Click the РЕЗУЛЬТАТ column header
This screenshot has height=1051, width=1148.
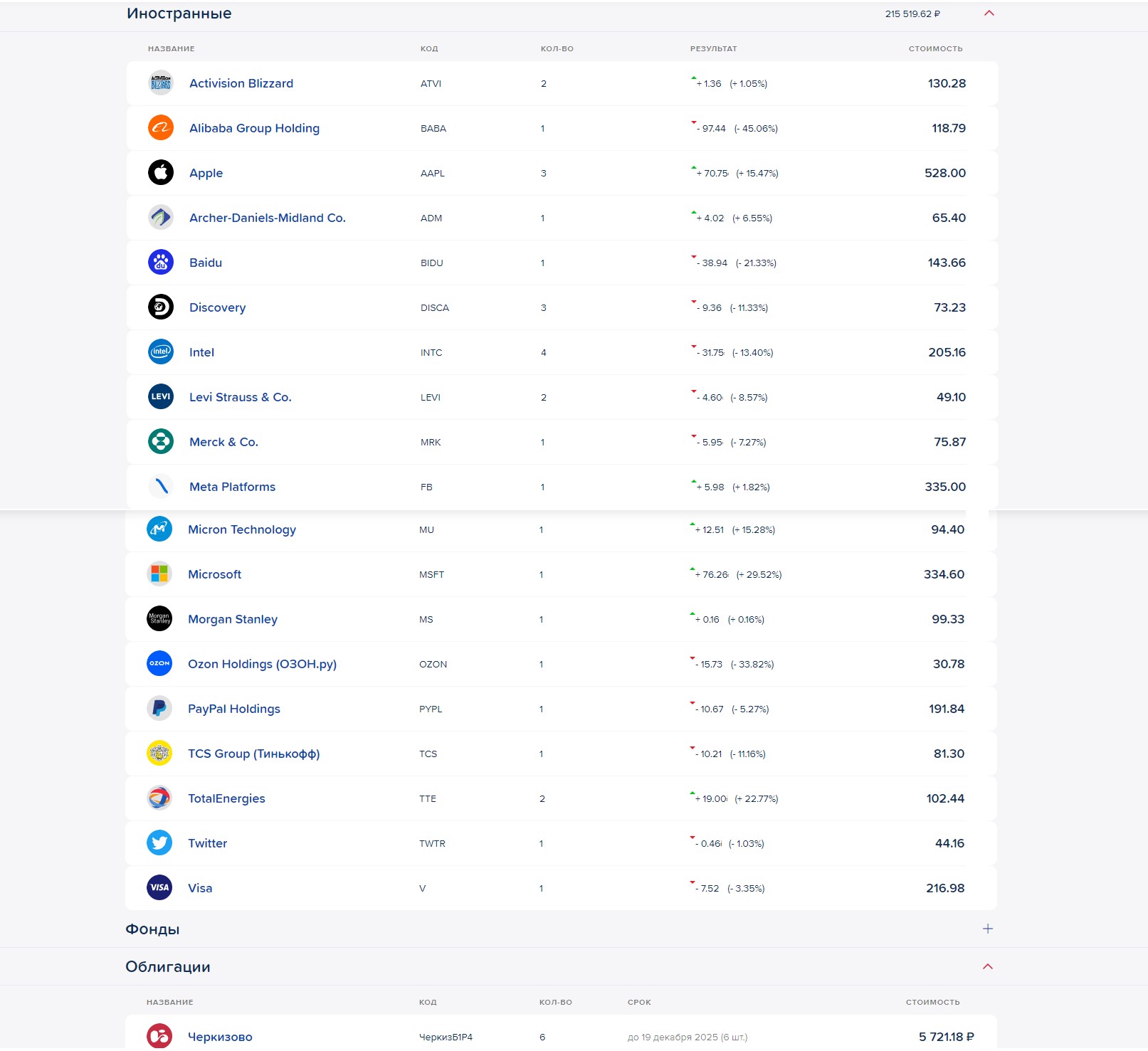pyautogui.click(x=713, y=48)
